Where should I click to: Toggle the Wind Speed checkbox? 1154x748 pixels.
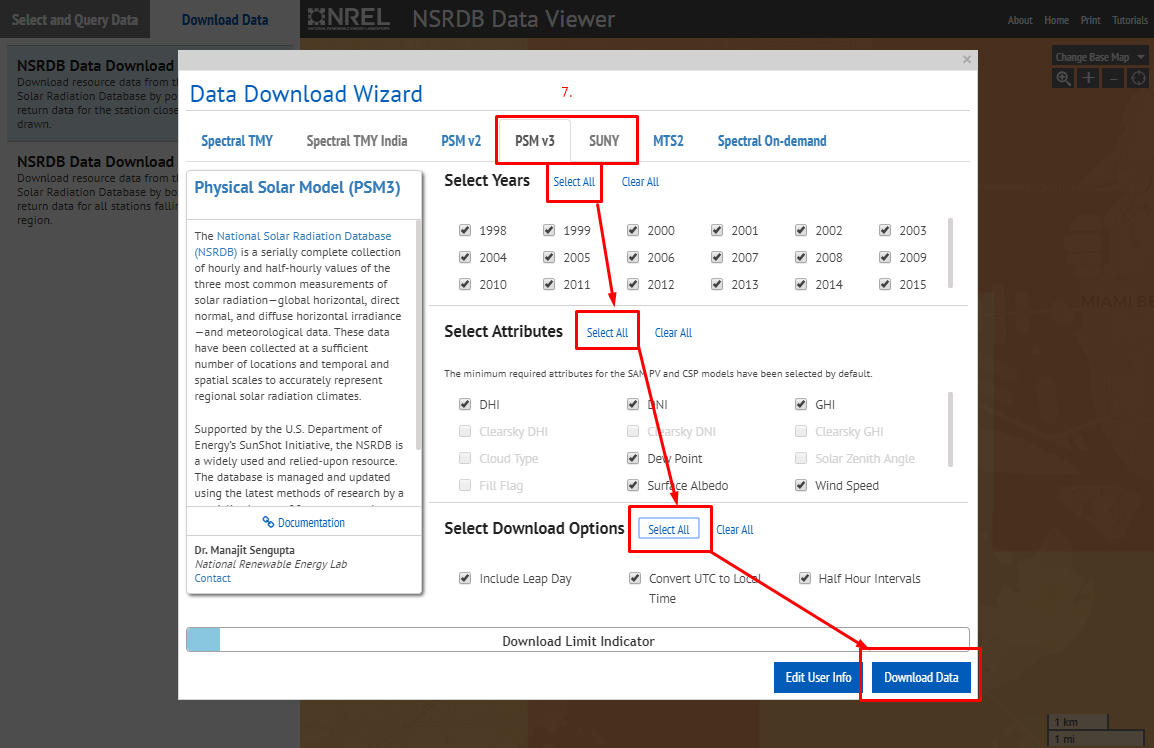(801, 485)
